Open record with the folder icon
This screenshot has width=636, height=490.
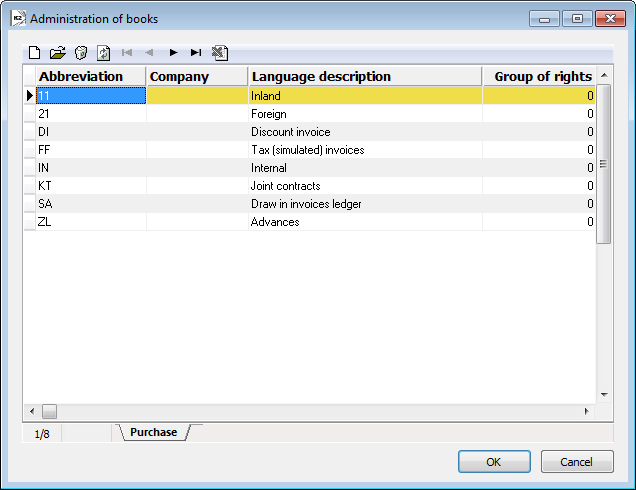coord(58,53)
